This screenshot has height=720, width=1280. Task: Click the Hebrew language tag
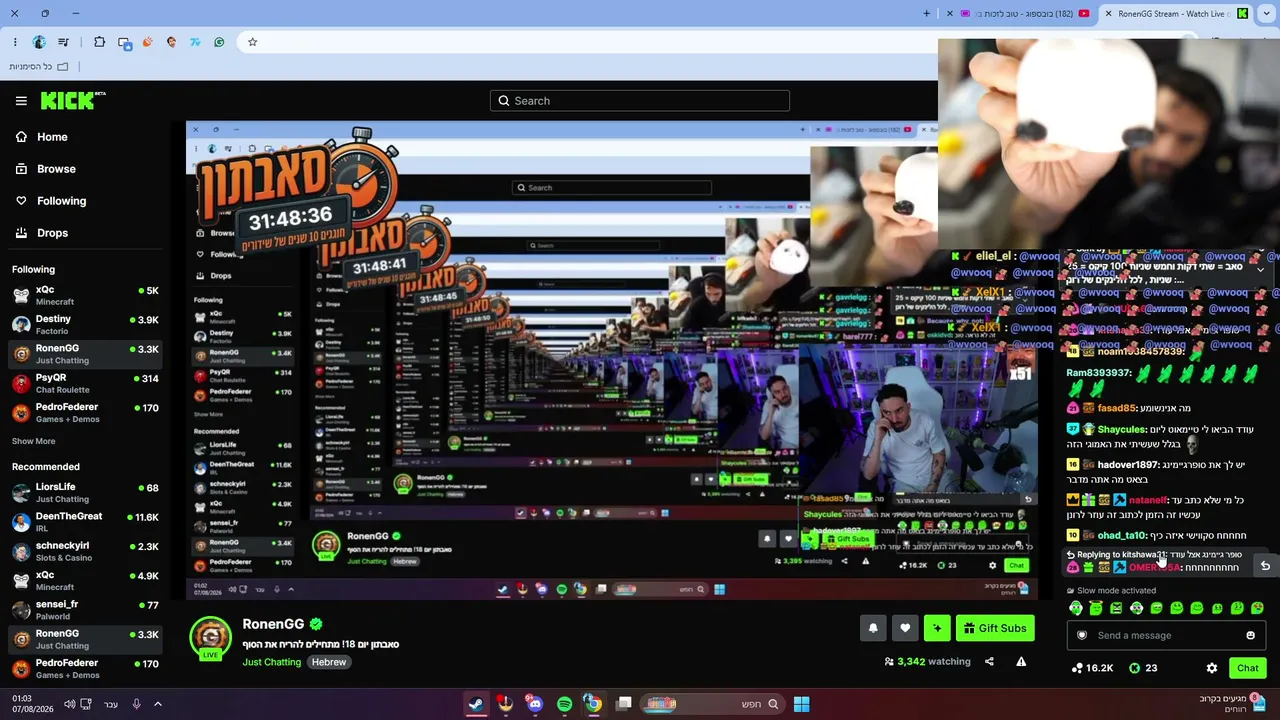pyautogui.click(x=328, y=662)
